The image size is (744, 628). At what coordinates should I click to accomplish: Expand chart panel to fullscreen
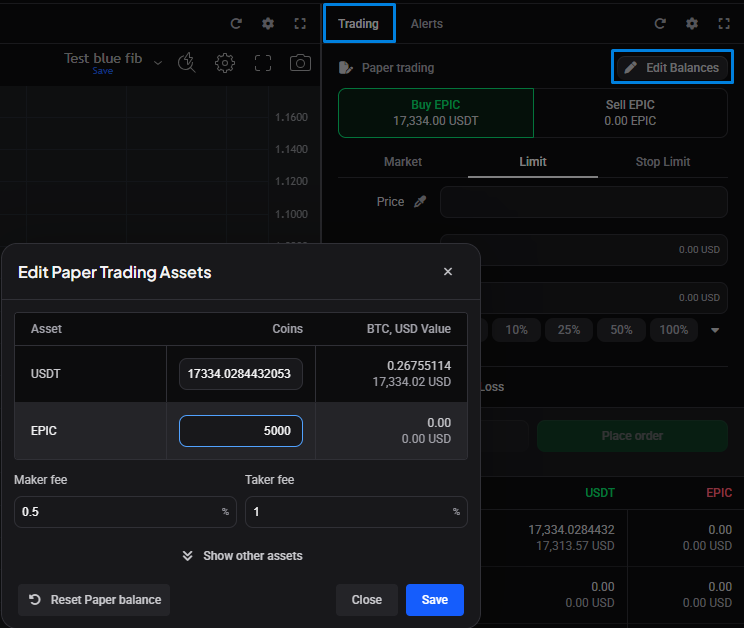[x=300, y=24]
